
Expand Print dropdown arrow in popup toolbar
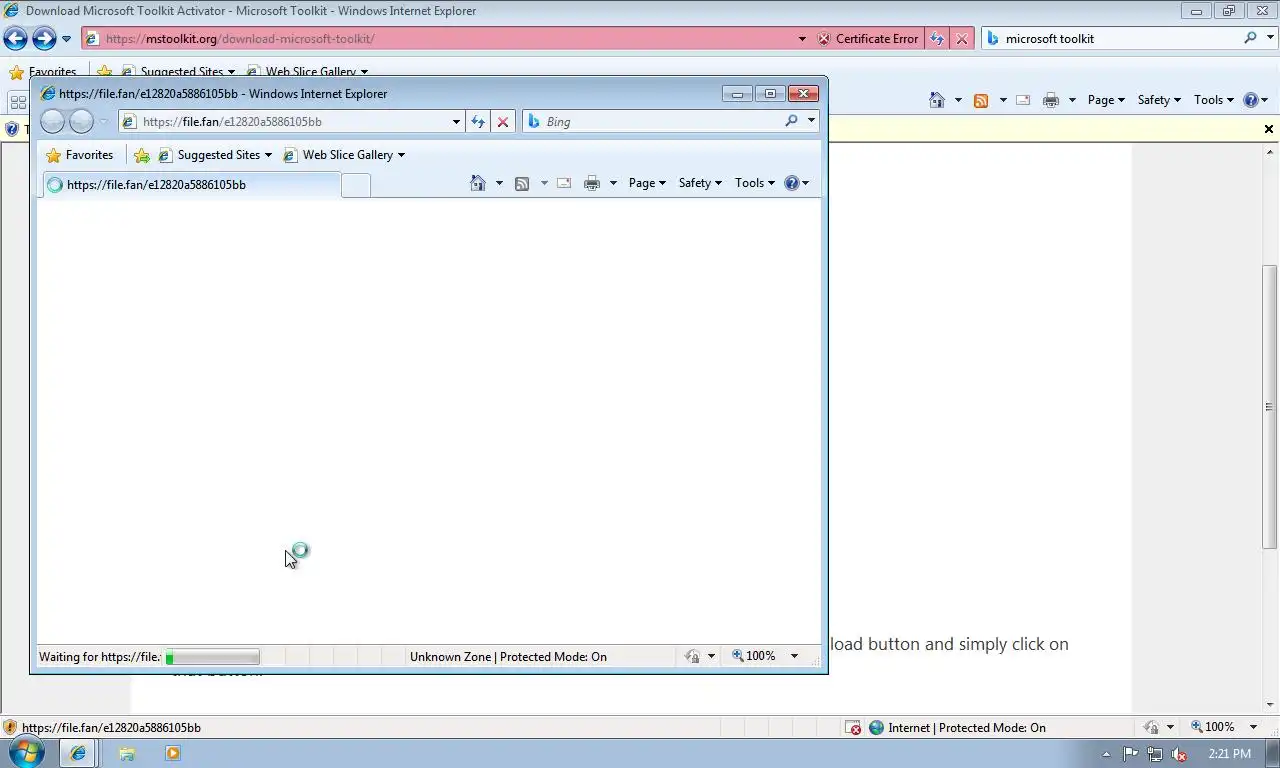click(613, 183)
